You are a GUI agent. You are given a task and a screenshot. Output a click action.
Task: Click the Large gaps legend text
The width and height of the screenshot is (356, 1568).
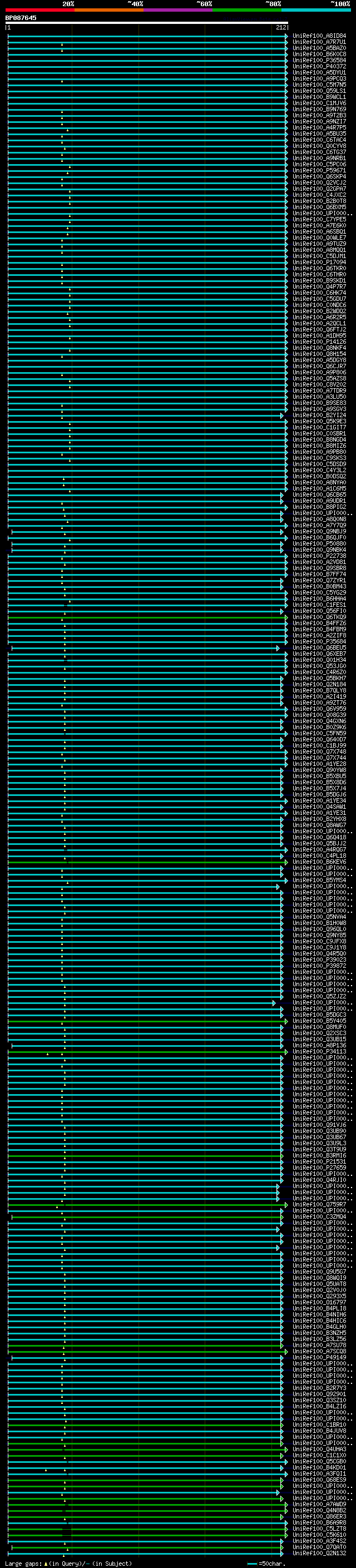click(x=23, y=1563)
